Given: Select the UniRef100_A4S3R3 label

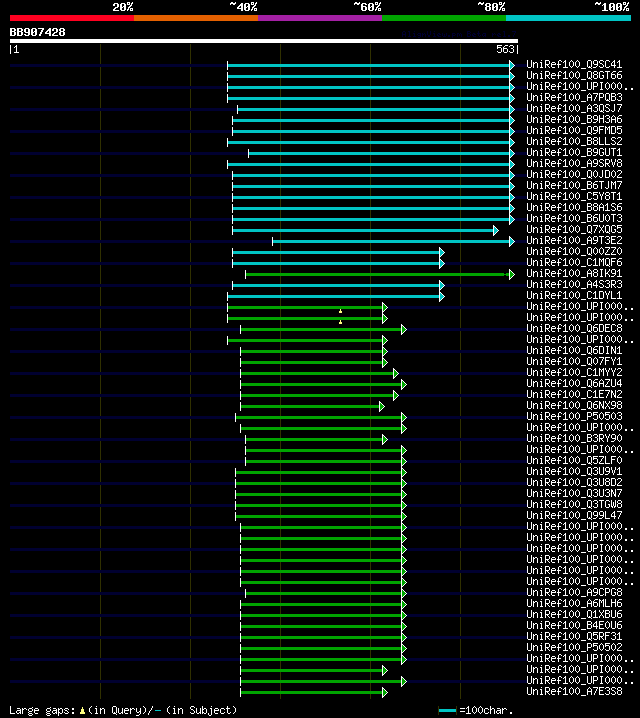Looking at the screenshot, I should pyautogui.click(x=574, y=284).
